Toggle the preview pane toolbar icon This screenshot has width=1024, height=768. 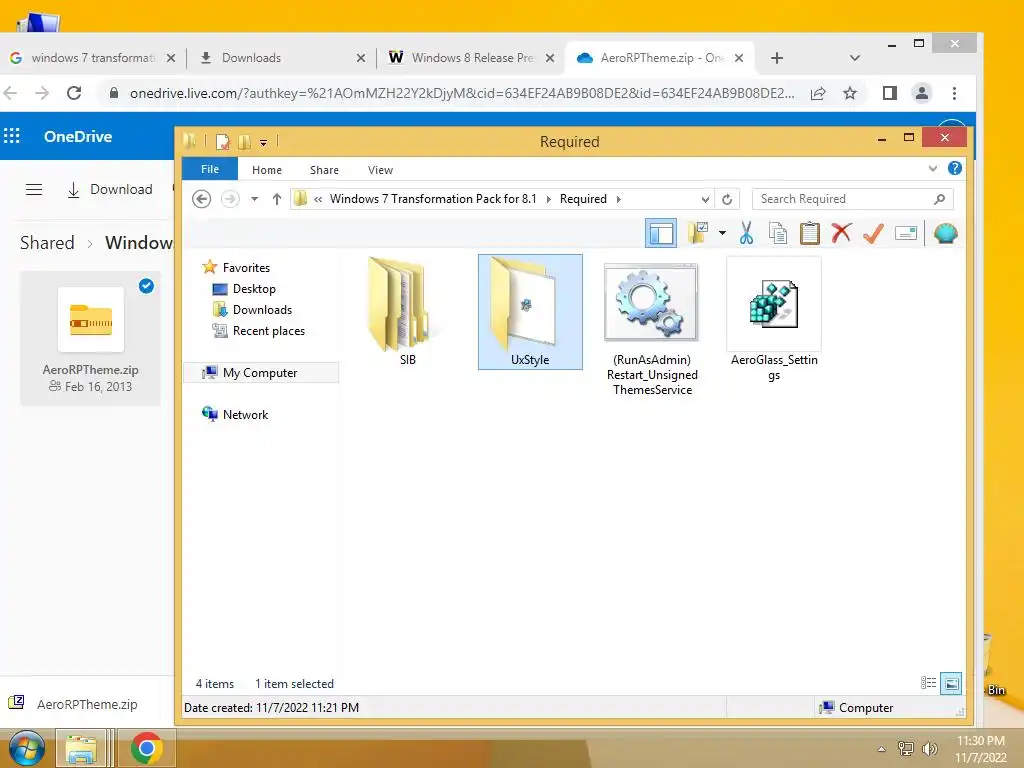click(x=661, y=233)
